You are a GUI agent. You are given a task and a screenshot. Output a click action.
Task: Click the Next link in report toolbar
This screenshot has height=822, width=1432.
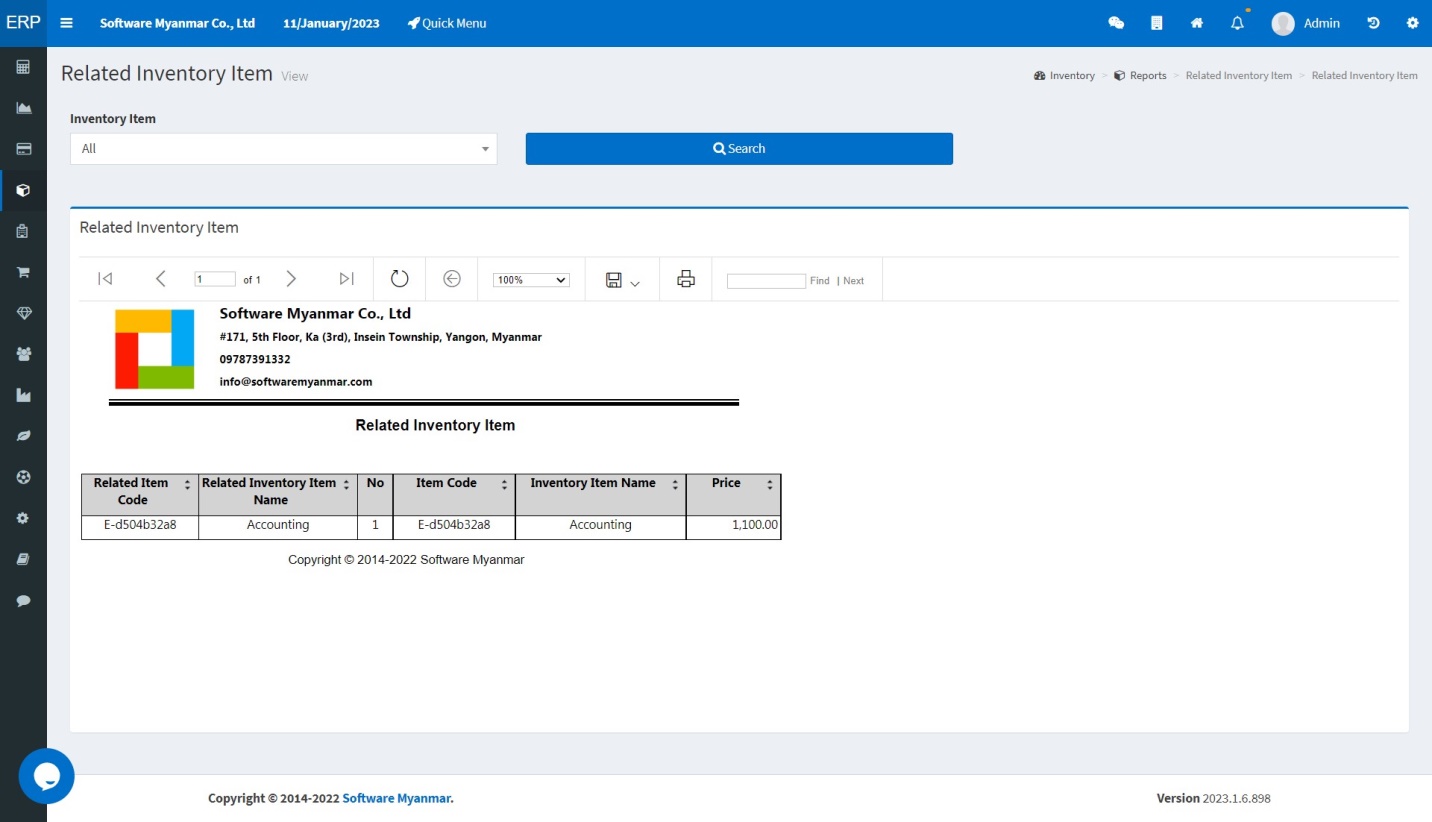(853, 281)
